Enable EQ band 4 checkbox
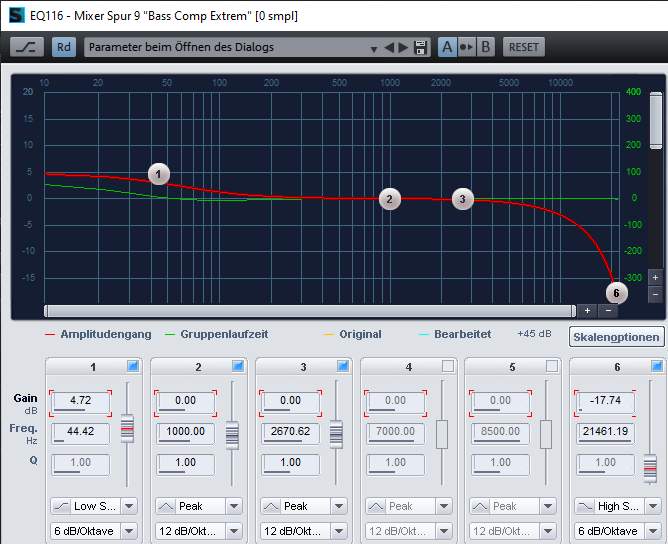Image resolution: width=668 pixels, height=544 pixels. tap(448, 367)
